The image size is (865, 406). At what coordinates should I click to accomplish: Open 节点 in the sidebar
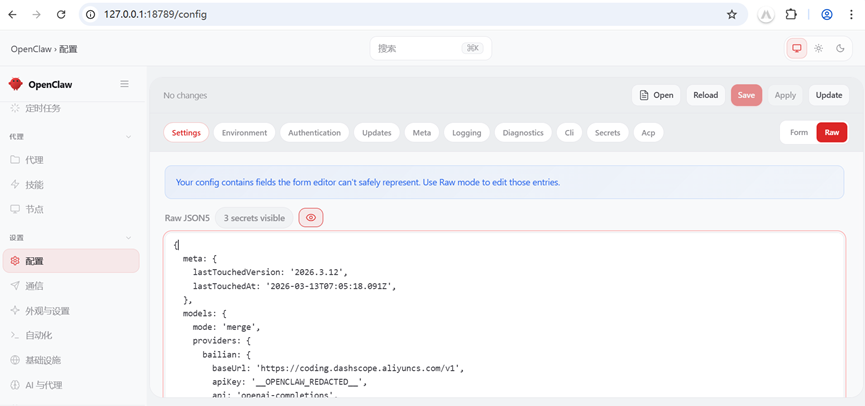(71, 210)
